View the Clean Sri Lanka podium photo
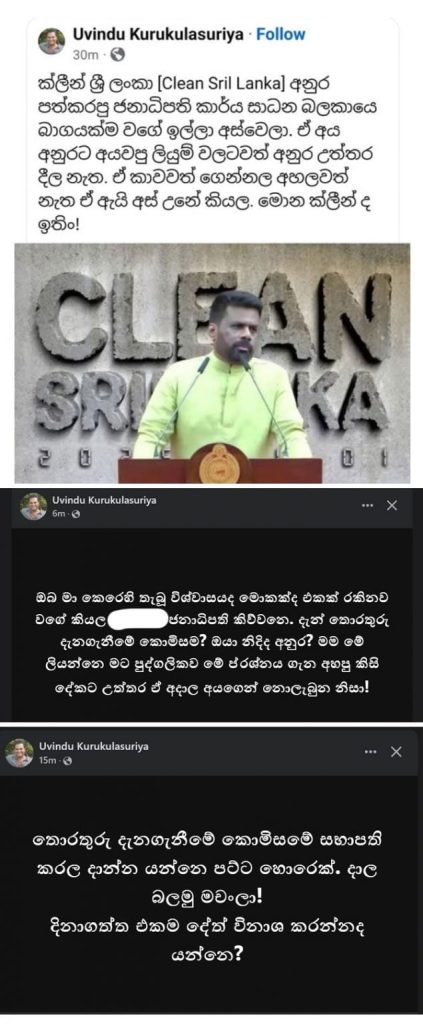Image resolution: width=423 pixels, height=1024 pixels. [212, 363]
